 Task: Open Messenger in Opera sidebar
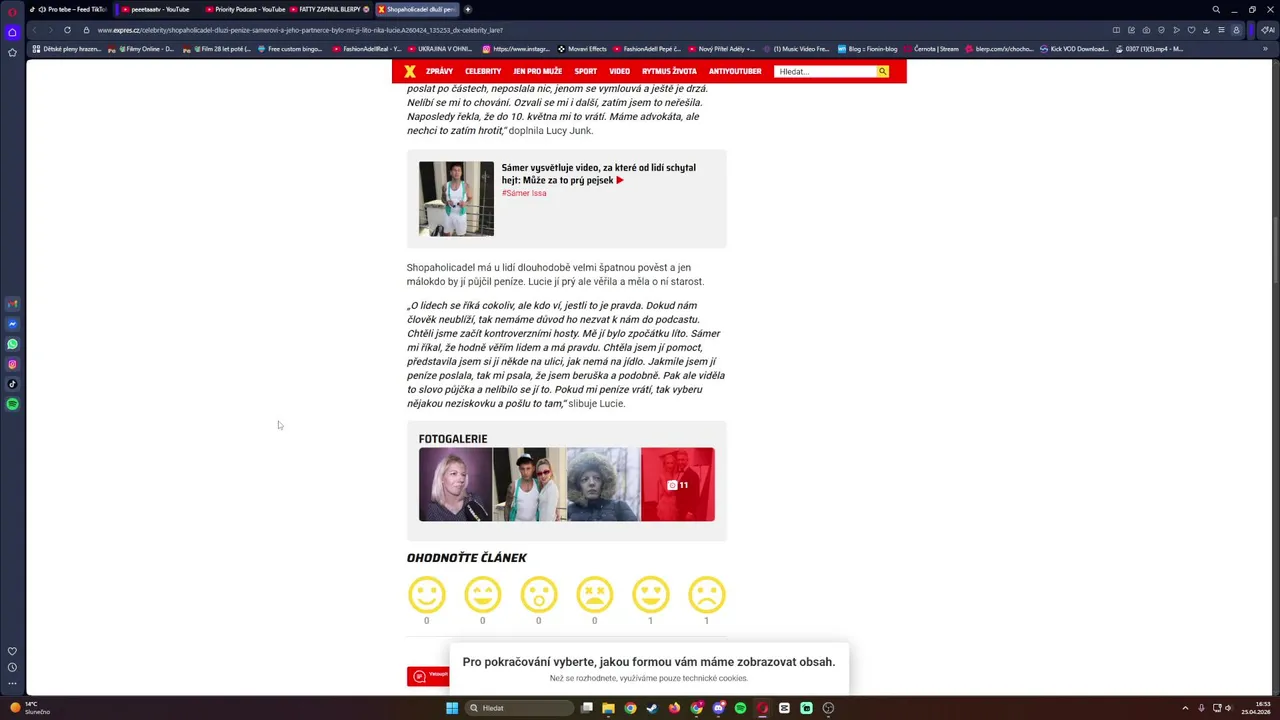point(12,324)
